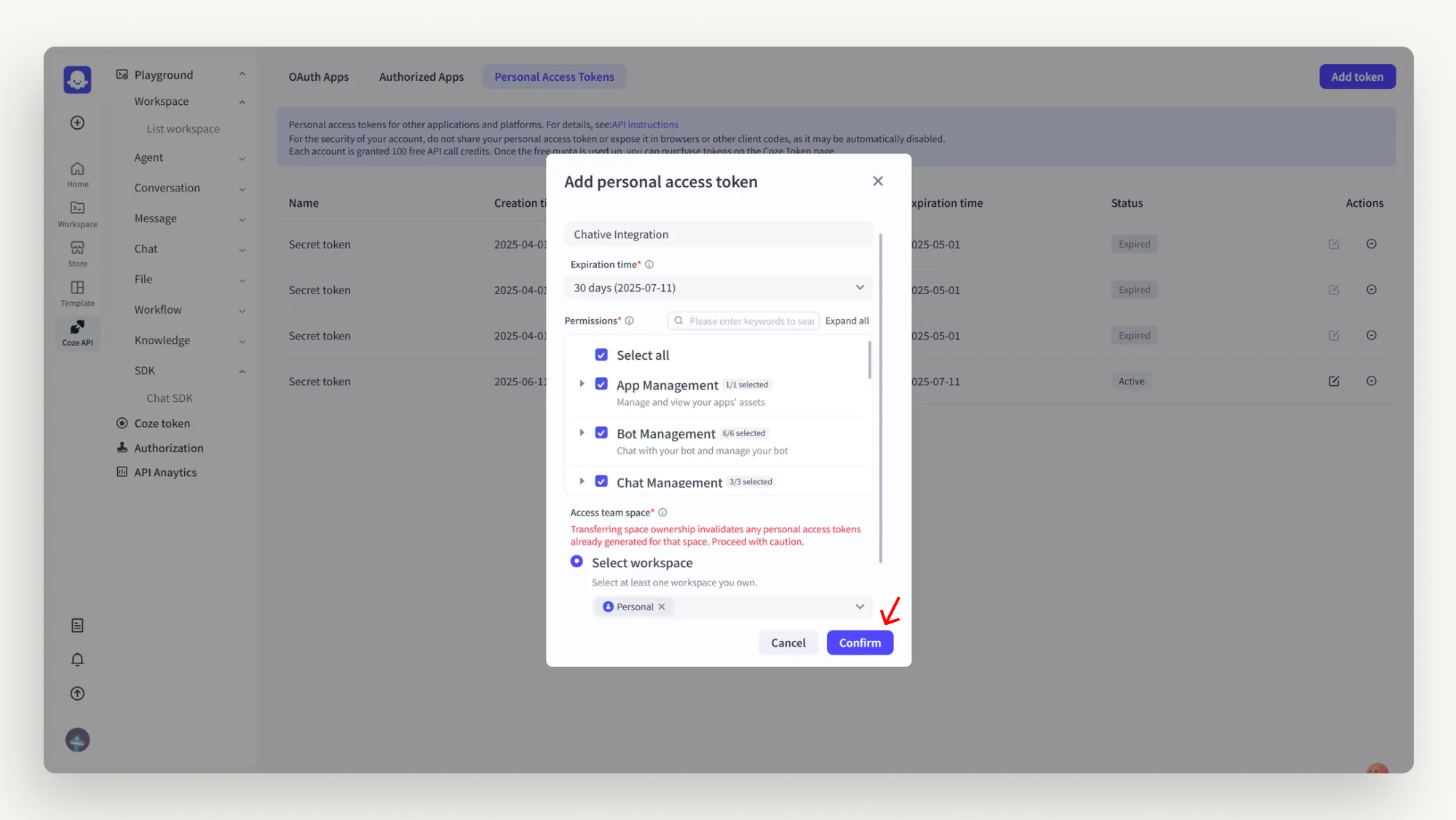Expand the App Management permission group
This screenshot has width=1456, height=820.
(582, 384)
